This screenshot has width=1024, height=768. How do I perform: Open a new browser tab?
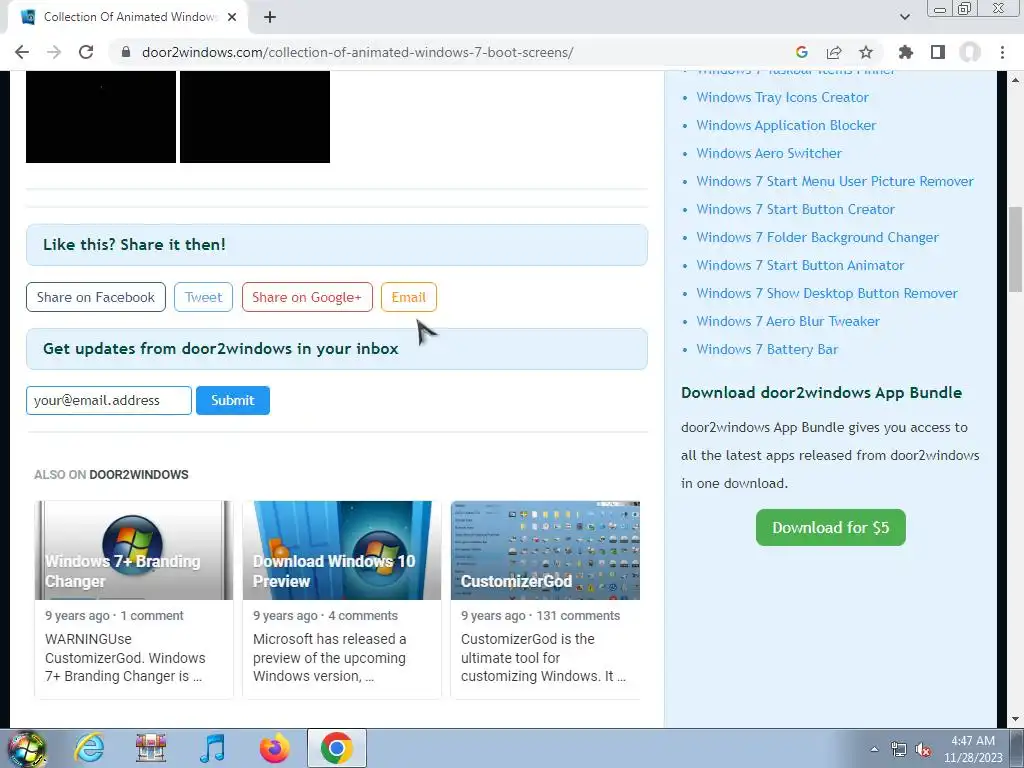click(x=270, y=17)
